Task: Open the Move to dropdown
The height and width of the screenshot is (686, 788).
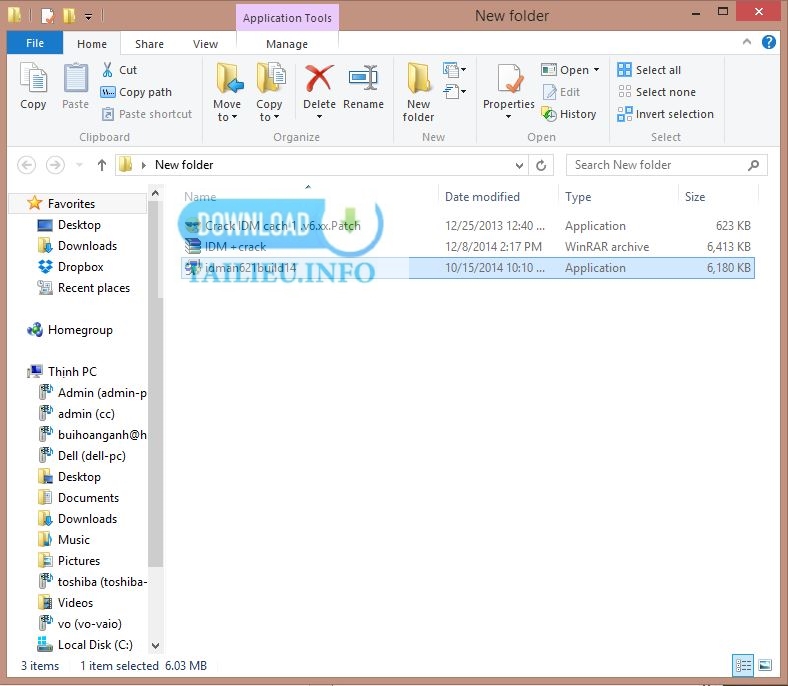Action: tap(227, 92)
